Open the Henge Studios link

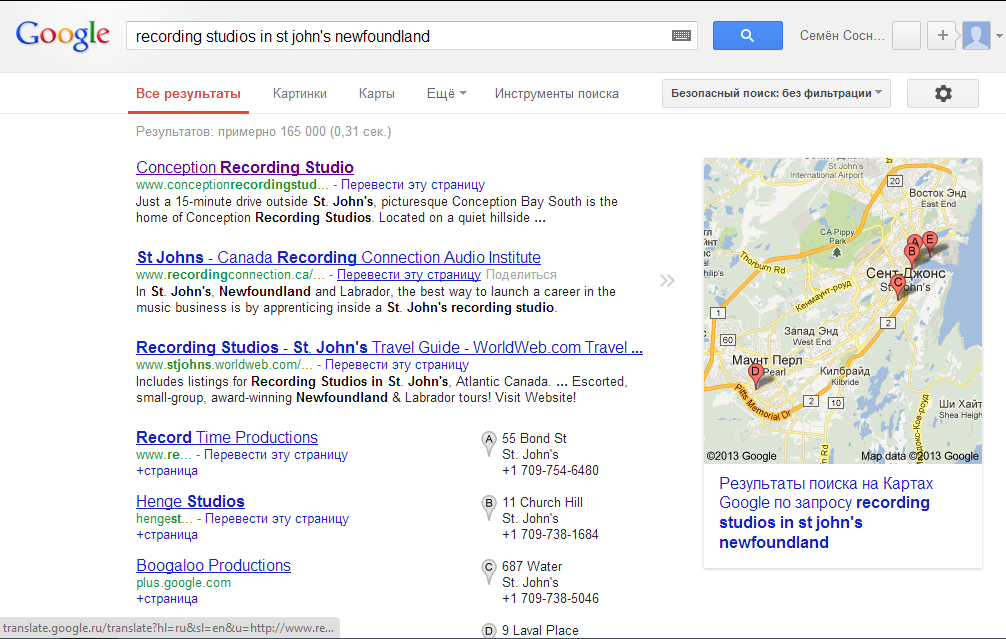[190, 501]
